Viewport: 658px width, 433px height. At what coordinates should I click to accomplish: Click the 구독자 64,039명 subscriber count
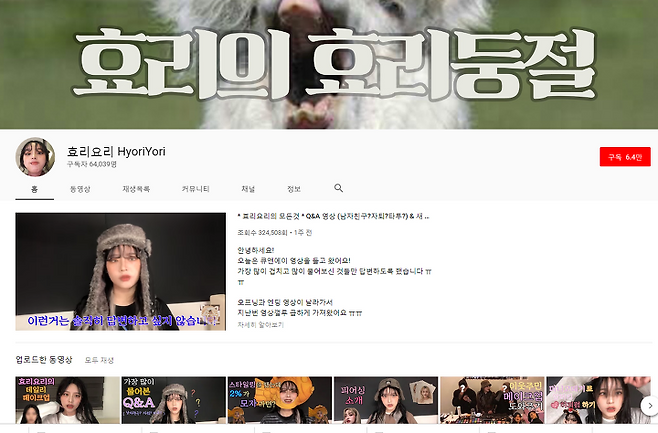[x=92, y=164]
